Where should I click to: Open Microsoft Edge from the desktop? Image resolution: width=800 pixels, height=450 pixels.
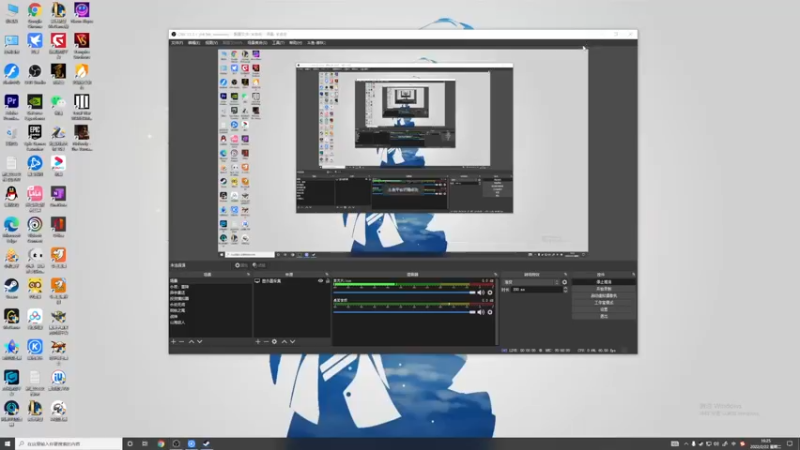coord(11,229)
